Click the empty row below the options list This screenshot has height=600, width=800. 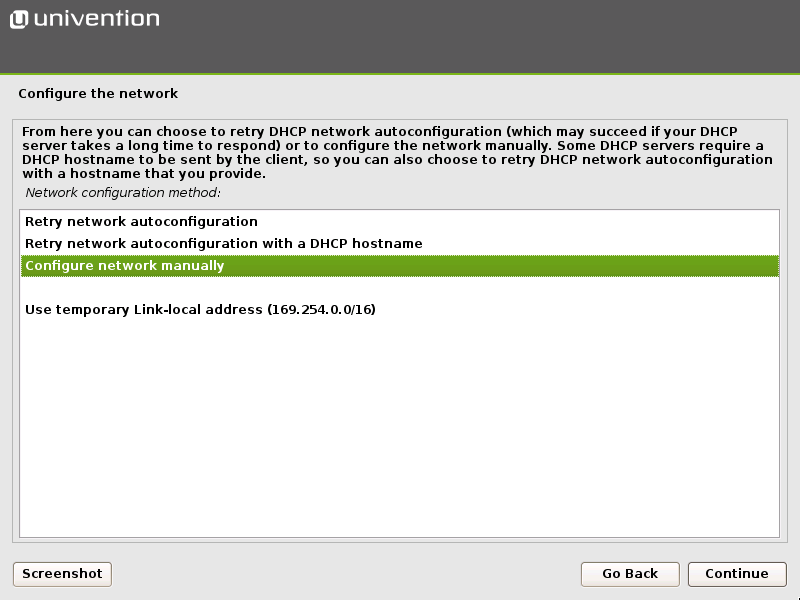coord(400,287)
